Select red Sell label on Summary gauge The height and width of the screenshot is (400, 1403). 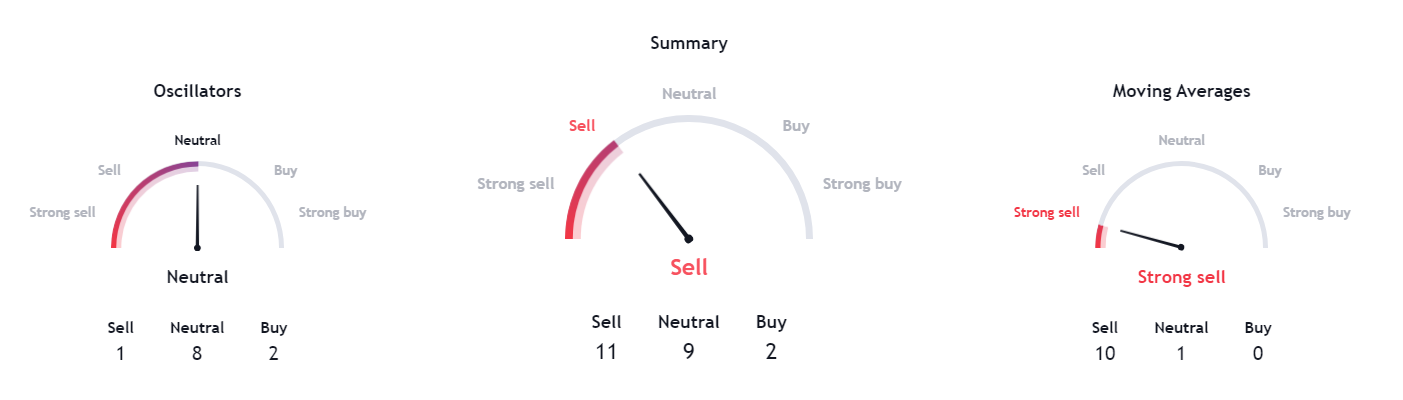582,126
